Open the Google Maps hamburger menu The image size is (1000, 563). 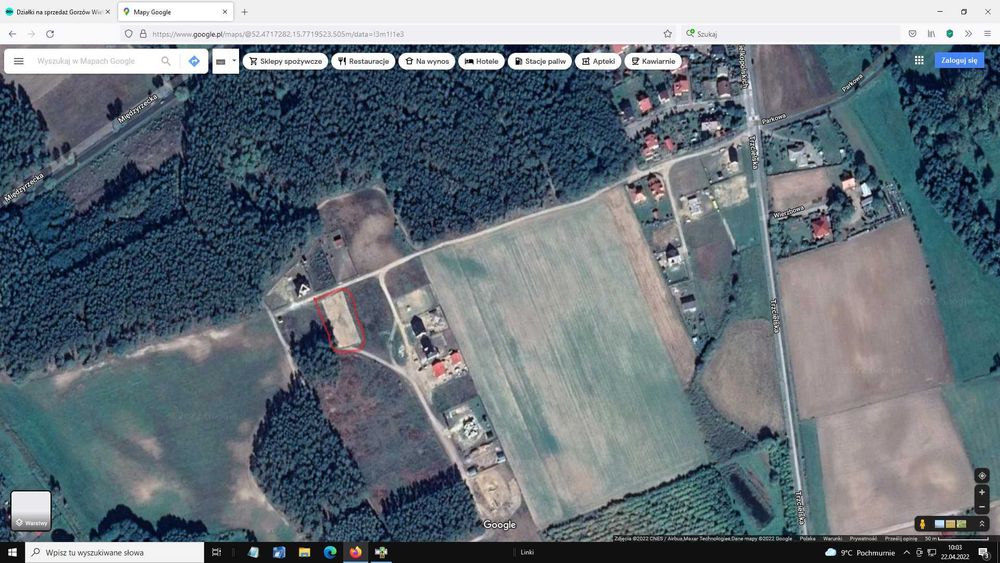point(18,61)
